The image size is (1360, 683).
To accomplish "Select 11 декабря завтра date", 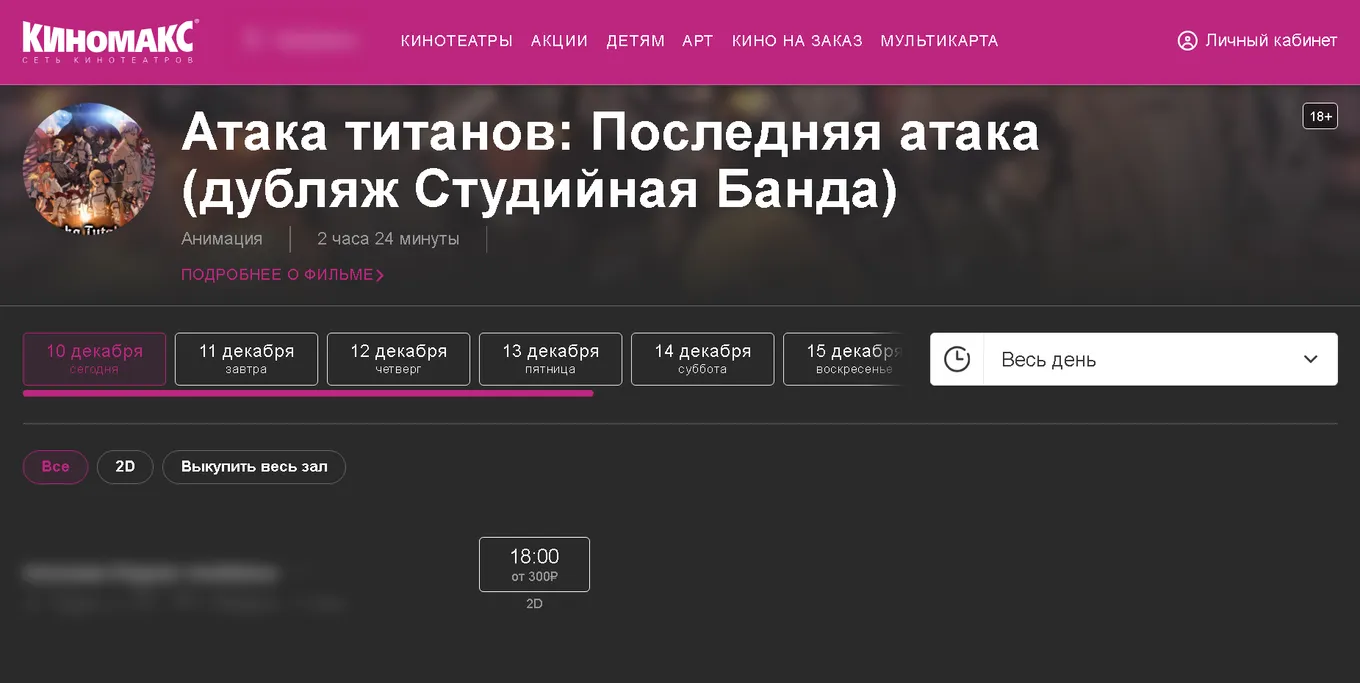I will [247, 359].
